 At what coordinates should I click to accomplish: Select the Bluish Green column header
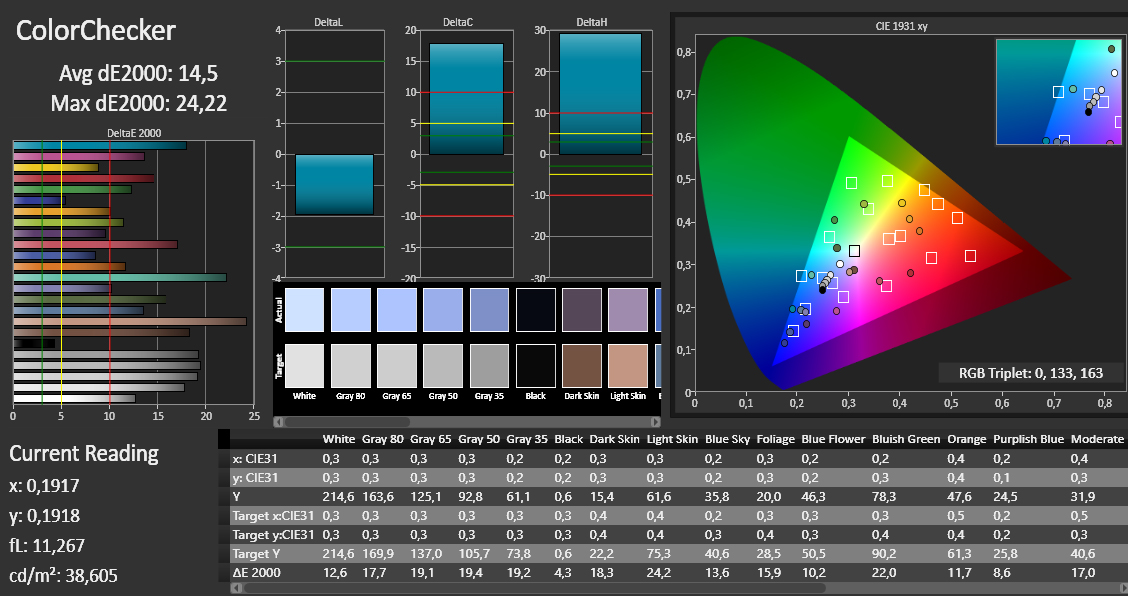906,439
